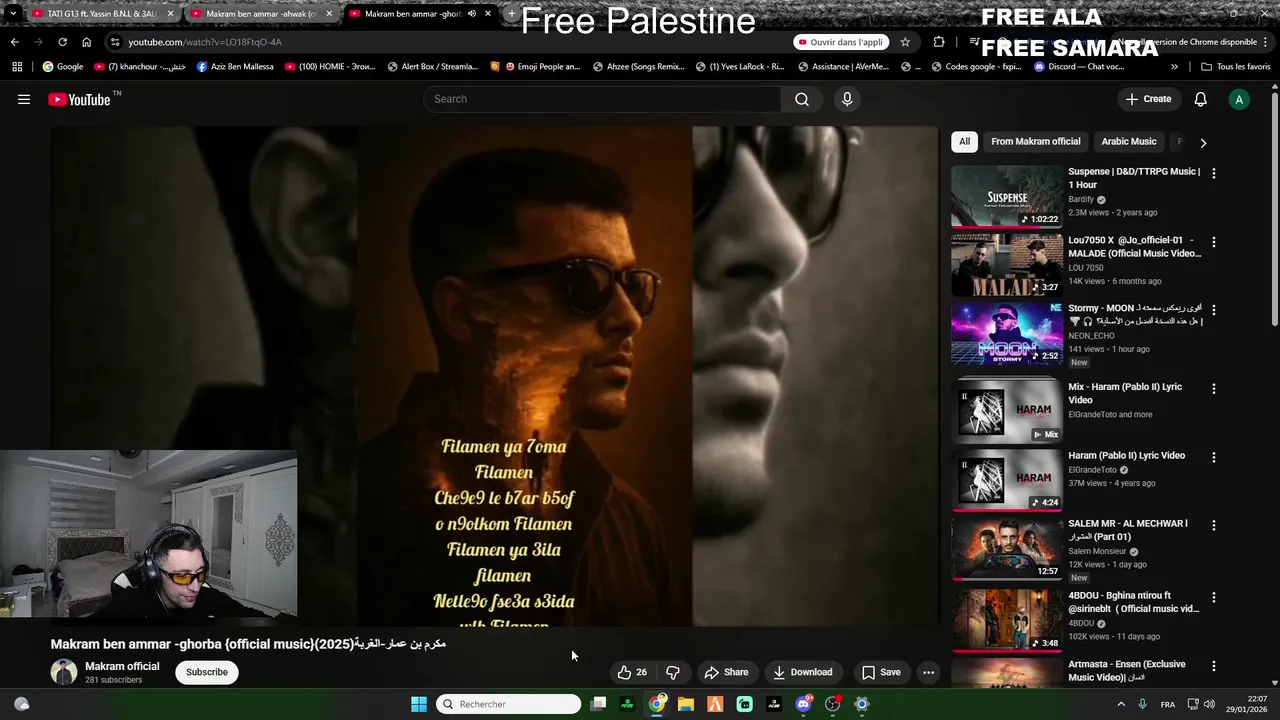Open Windows Start menu

point(419,704)
